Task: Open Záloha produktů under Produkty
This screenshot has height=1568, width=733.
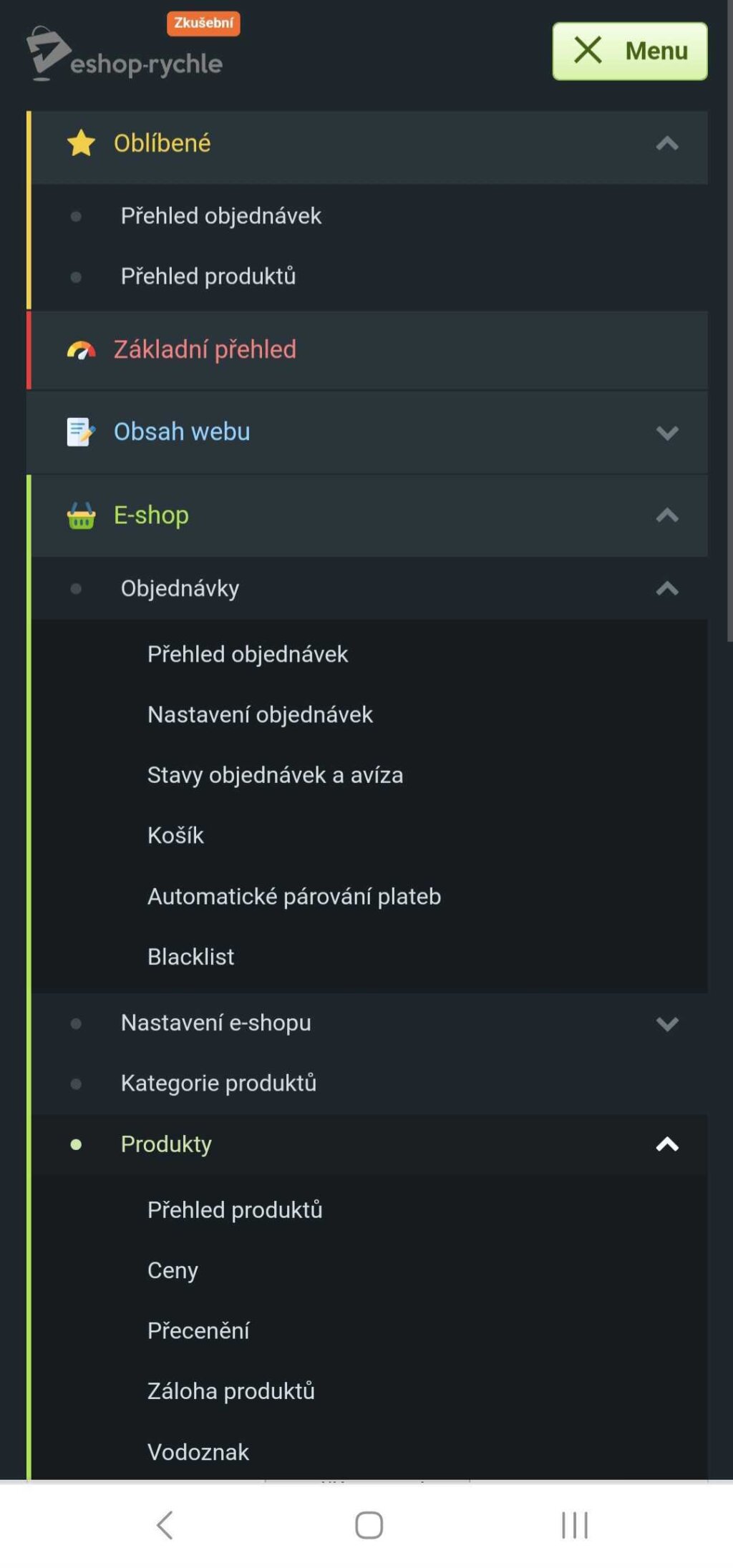Action: [x=230, y=1391]
